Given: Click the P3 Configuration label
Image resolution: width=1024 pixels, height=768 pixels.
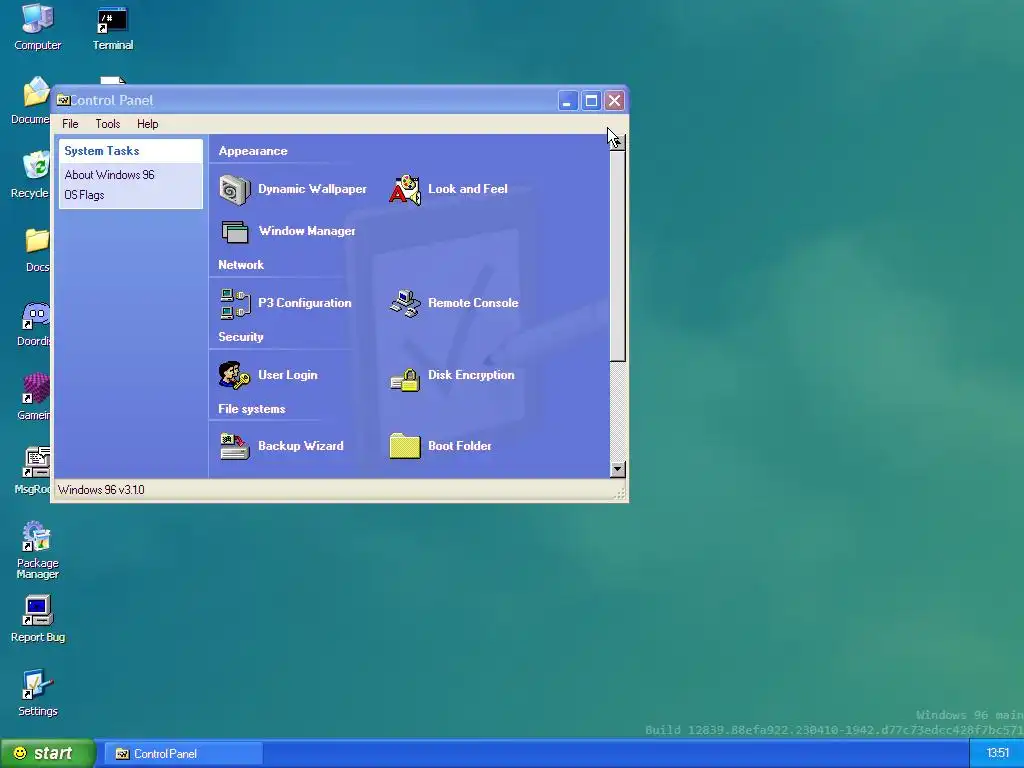Looking at the screenshot, I should (304, 303).
